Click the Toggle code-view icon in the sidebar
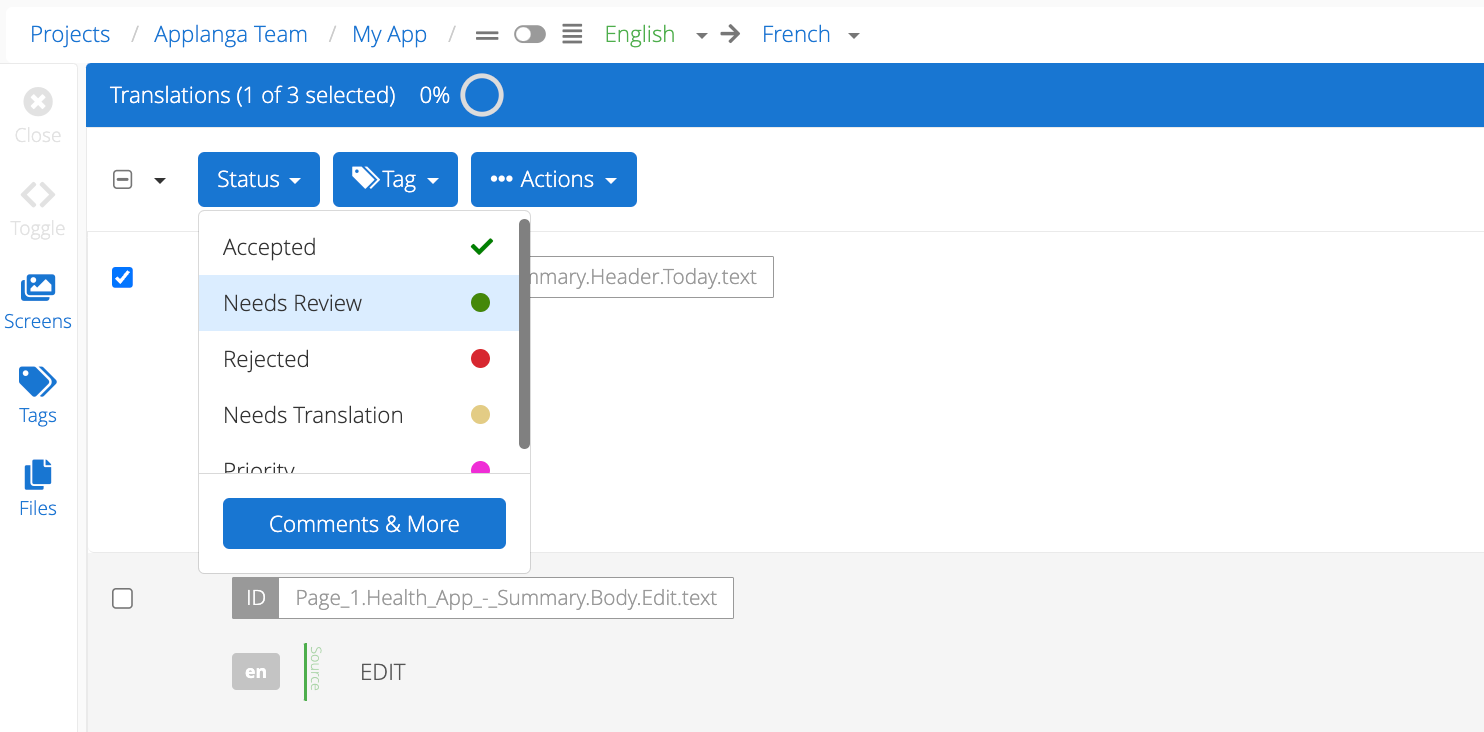1484x732 pixels. [38, 194]
